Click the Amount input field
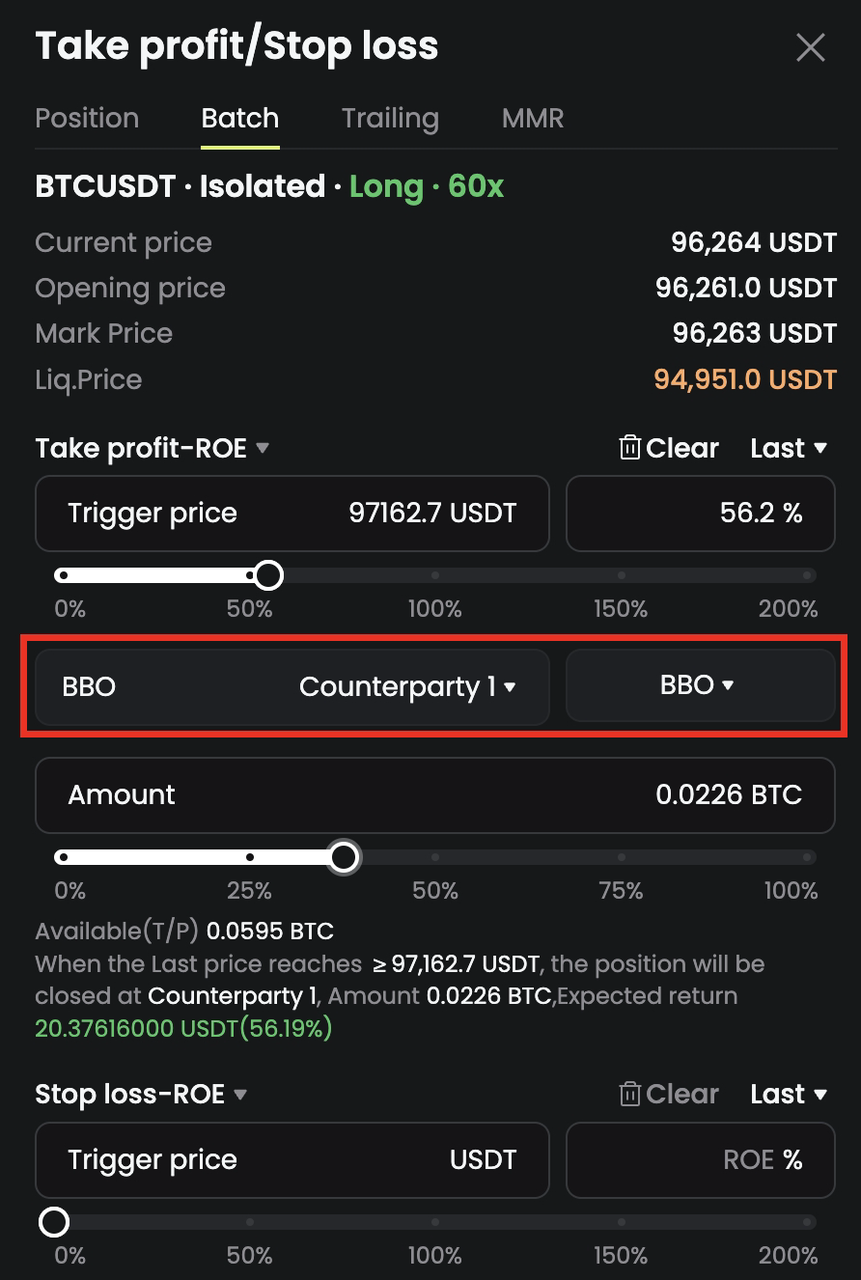Viewport: 861px width, 1280px height. (x=435, y=795)
